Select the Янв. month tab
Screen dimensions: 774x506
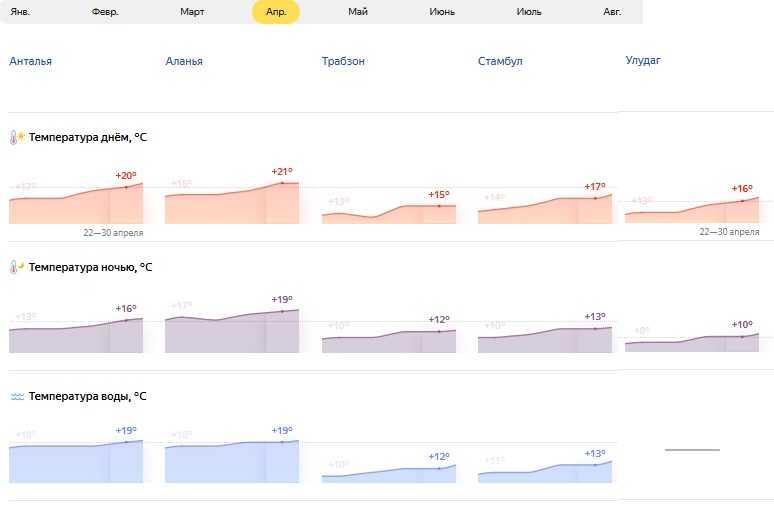[20, 12]
